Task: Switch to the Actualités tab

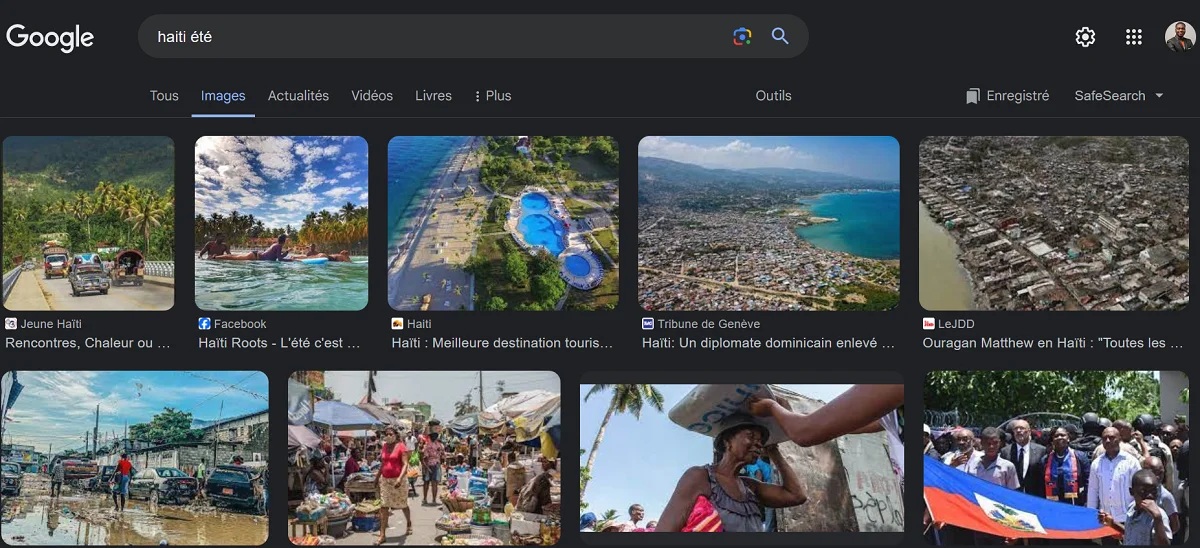Action: pyautogui.click(x=298, y=96)
